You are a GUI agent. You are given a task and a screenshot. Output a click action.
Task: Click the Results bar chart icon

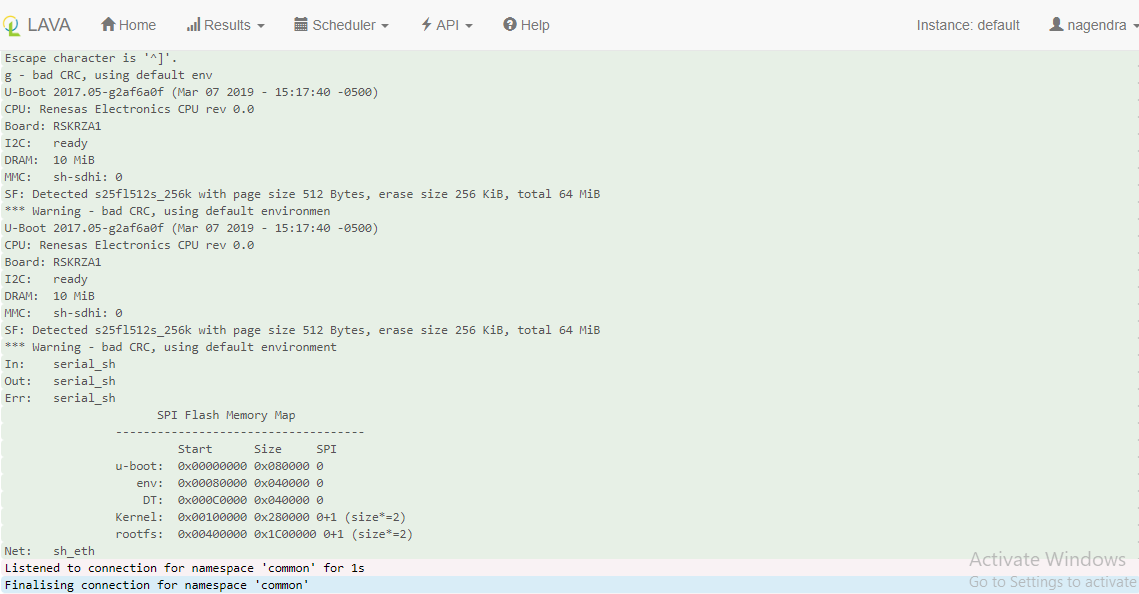click(x=193, y=25)
